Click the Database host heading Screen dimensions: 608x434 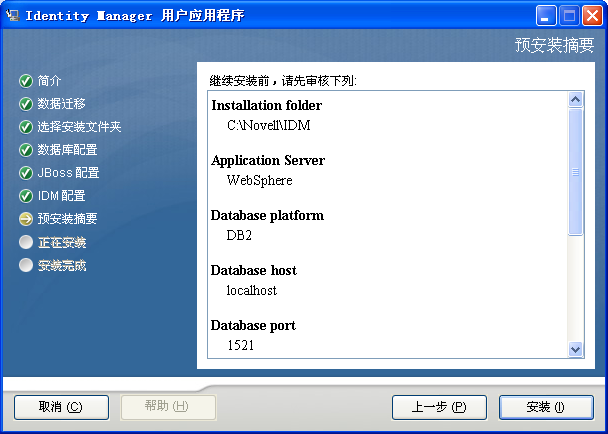254,270
